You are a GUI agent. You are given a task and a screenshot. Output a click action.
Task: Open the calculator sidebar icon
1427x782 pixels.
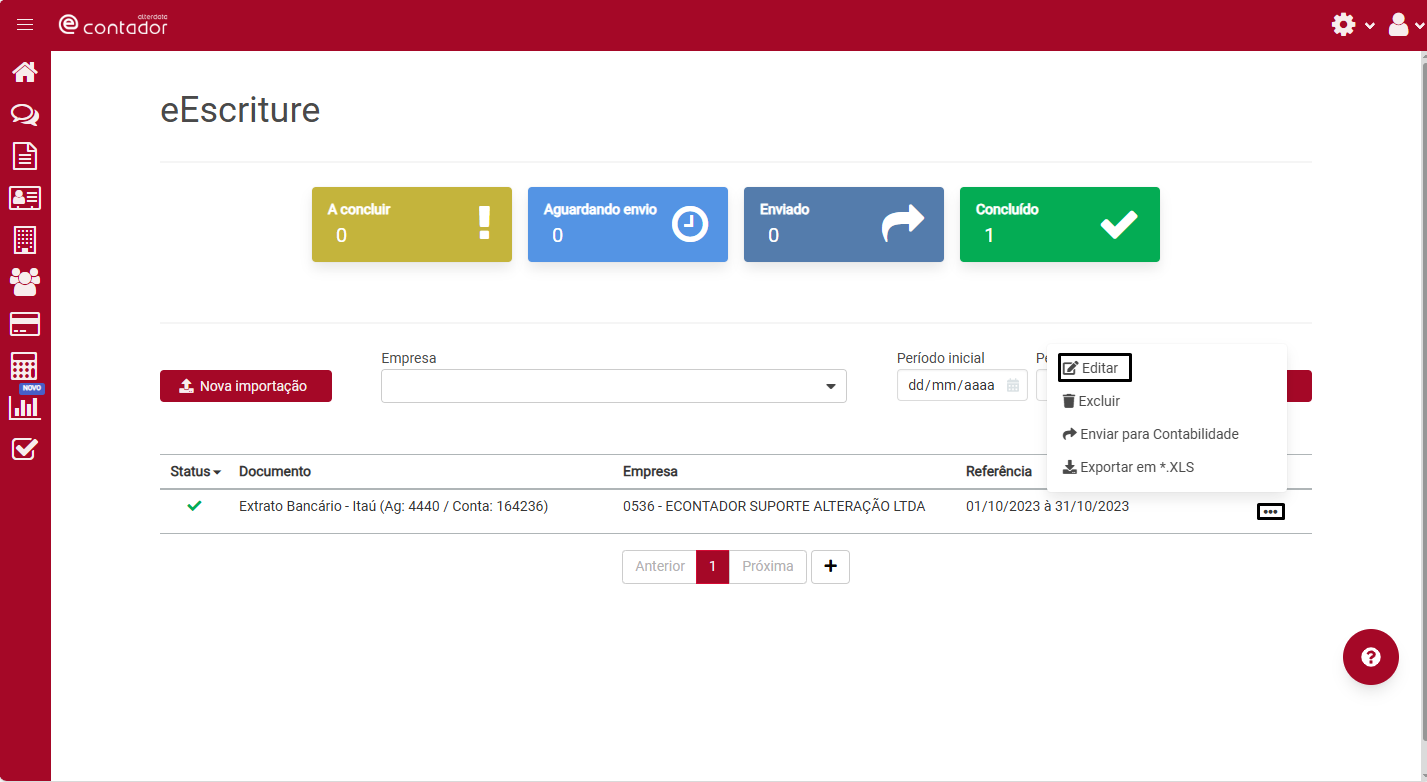(x=25, y=366)
